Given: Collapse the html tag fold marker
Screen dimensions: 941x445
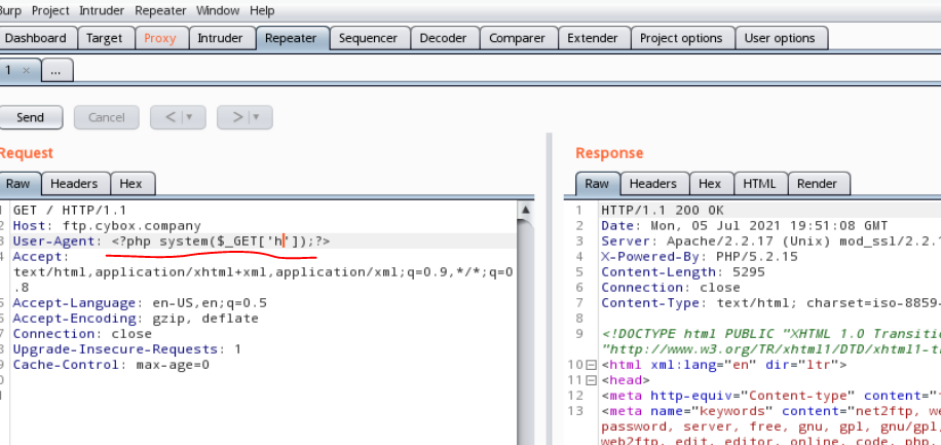Looking at the screenshot, I should point(591,365).
